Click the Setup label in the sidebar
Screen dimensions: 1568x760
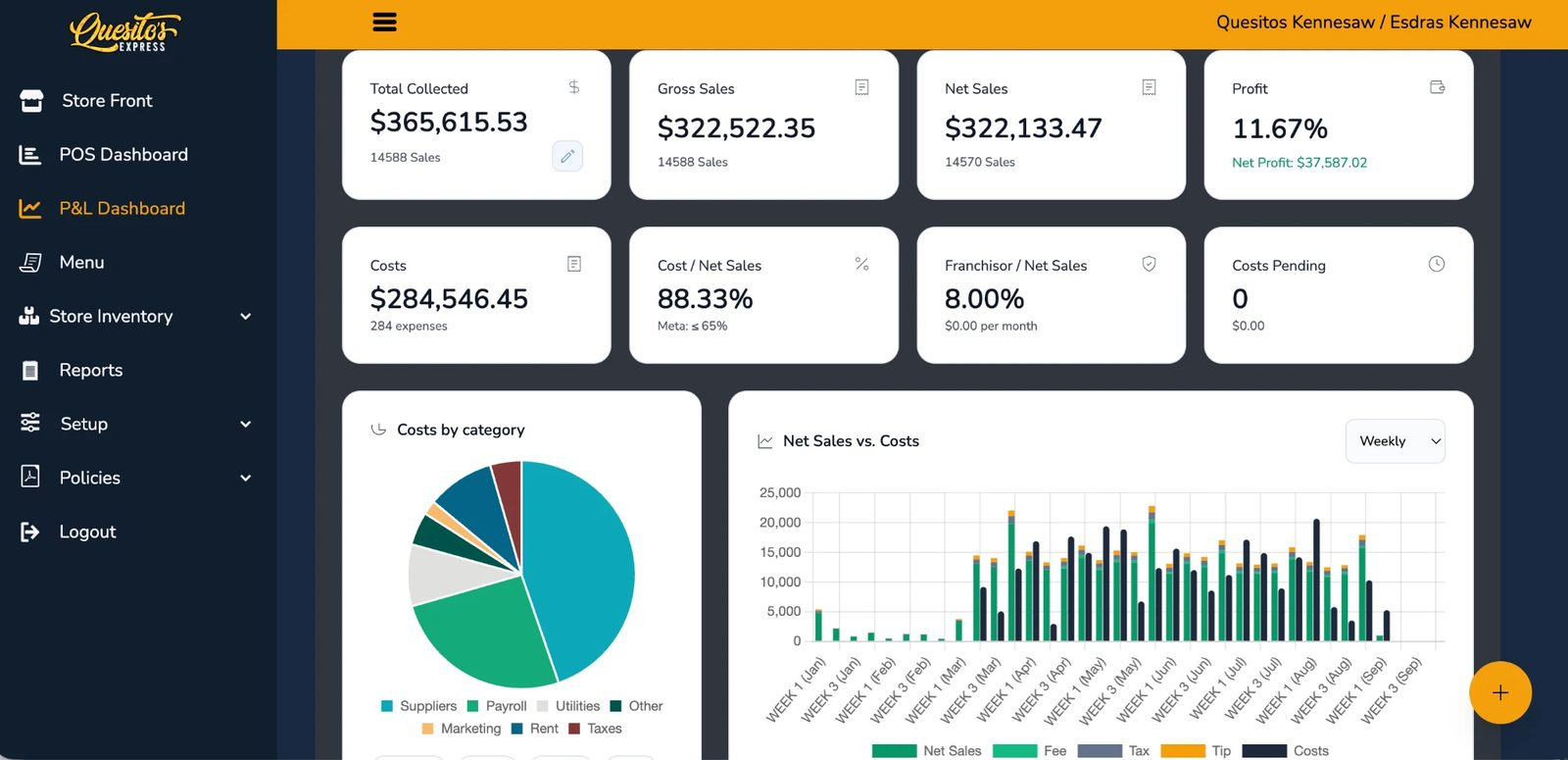[84, 424]
